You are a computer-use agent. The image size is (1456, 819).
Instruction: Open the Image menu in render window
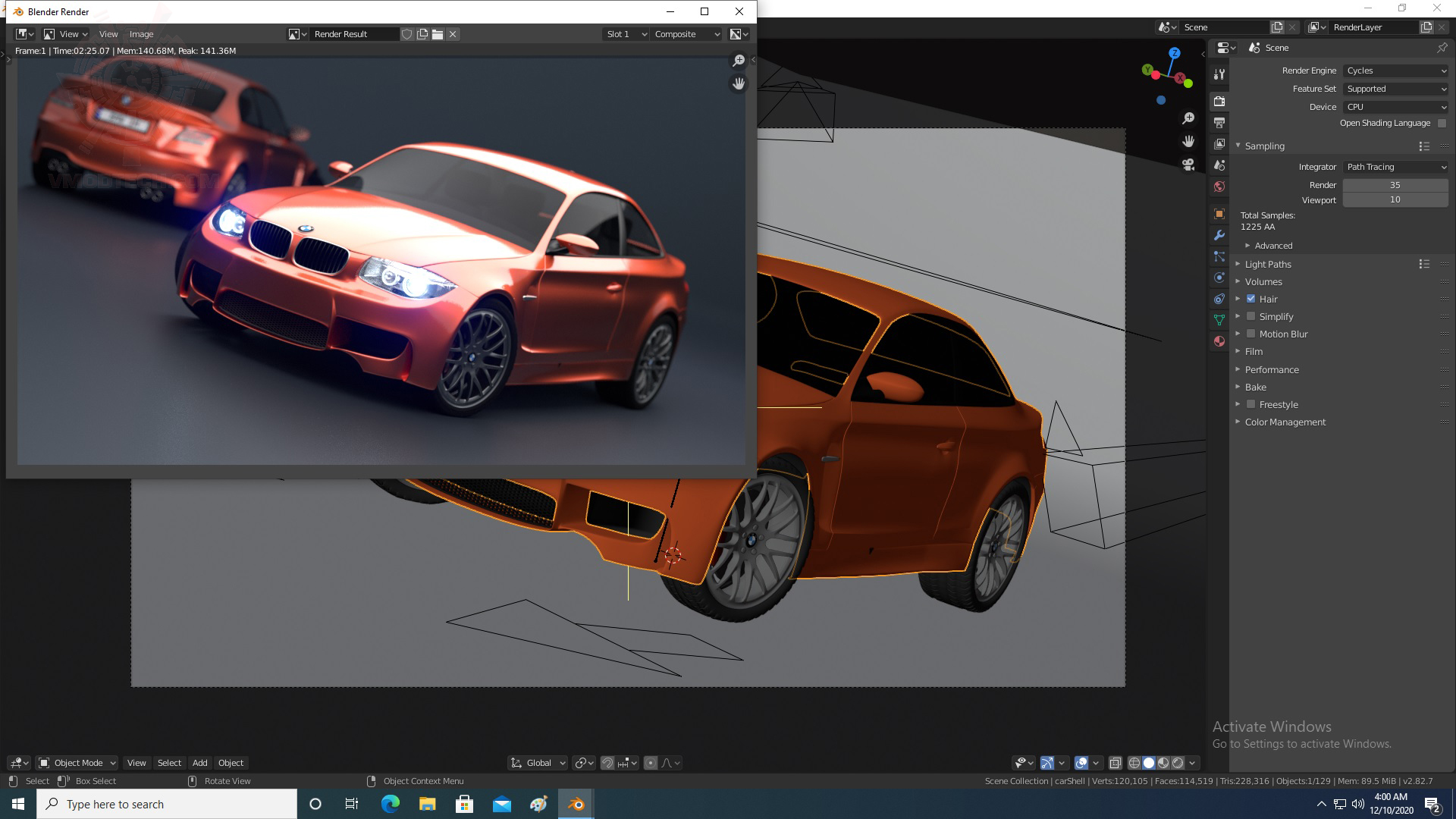(141, 34)
